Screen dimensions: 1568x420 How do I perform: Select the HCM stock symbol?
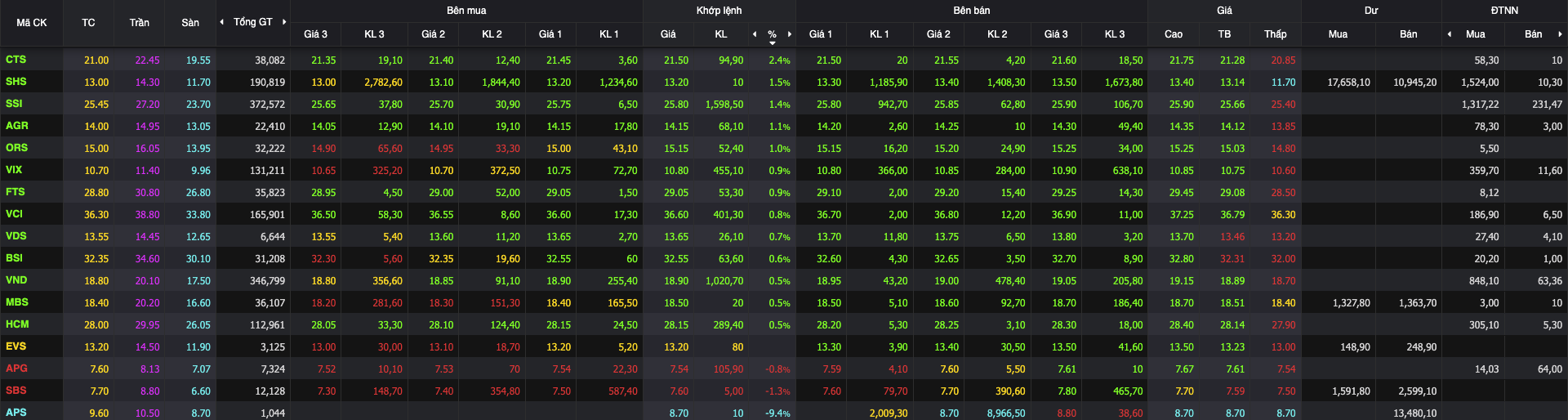[x=16, y=324]
